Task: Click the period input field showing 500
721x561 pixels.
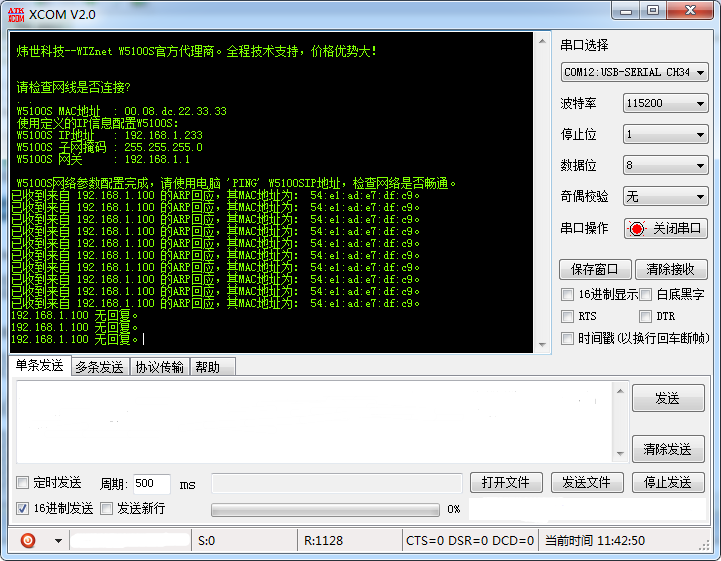Action: tap(152, 483)
